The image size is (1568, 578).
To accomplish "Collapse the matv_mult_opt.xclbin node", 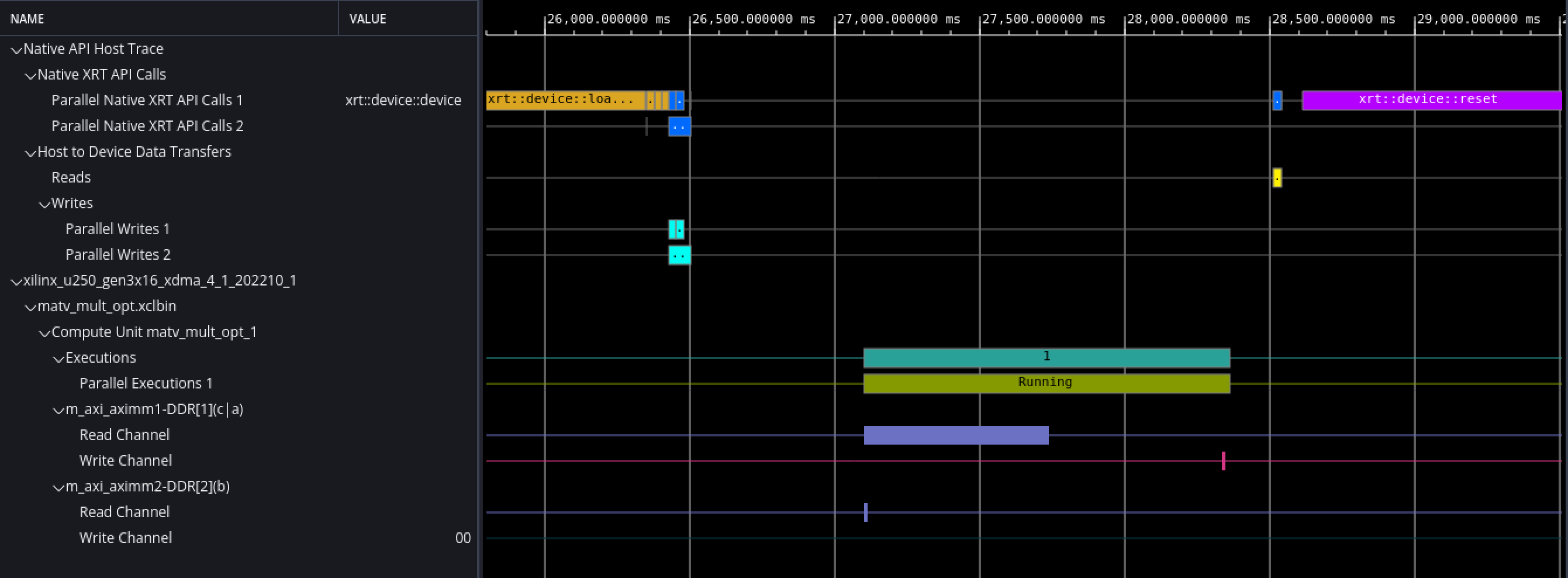I will tap(30, 307).
